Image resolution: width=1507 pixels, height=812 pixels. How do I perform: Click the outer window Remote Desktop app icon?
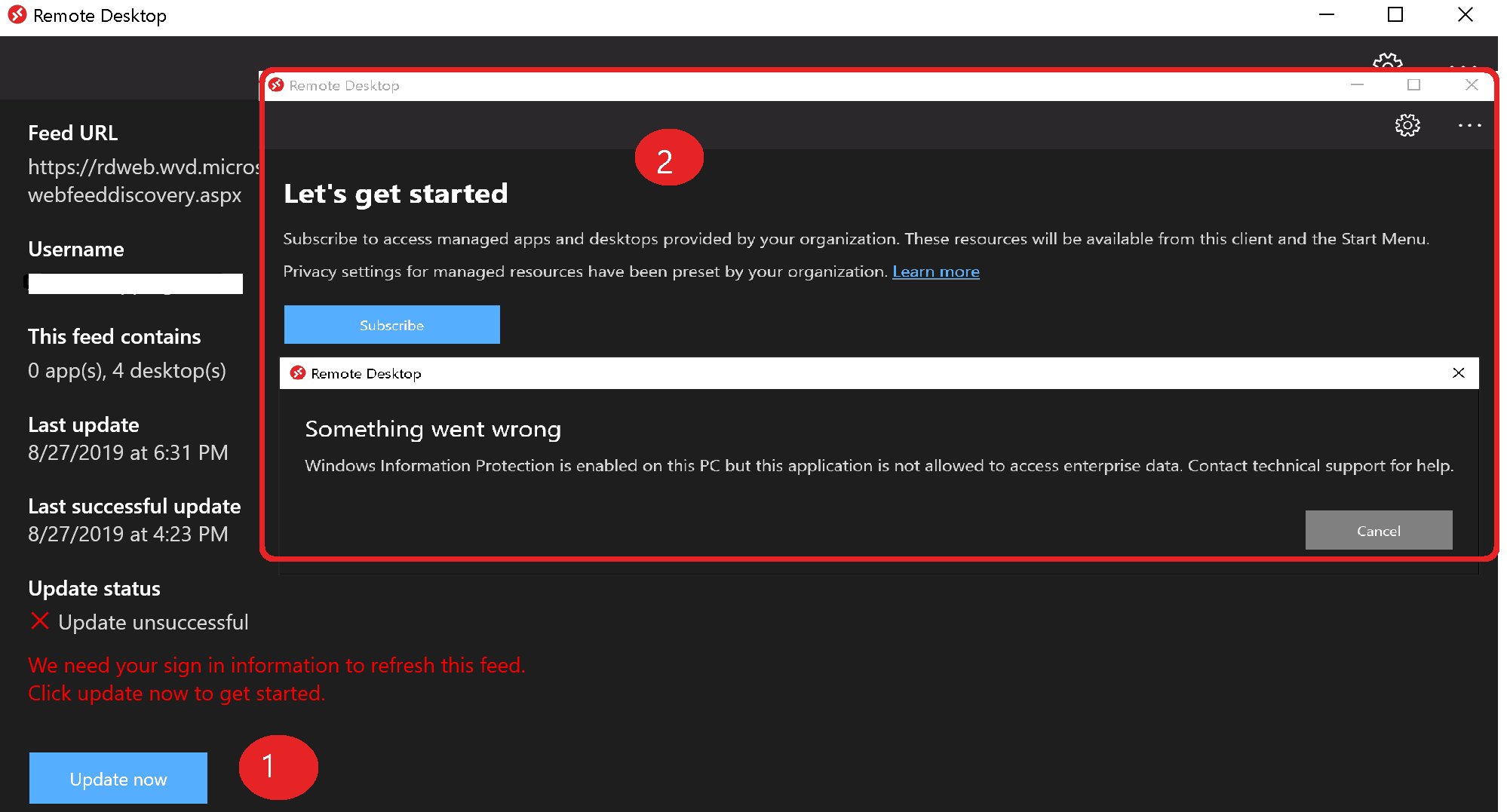click(x=17, y=15)
